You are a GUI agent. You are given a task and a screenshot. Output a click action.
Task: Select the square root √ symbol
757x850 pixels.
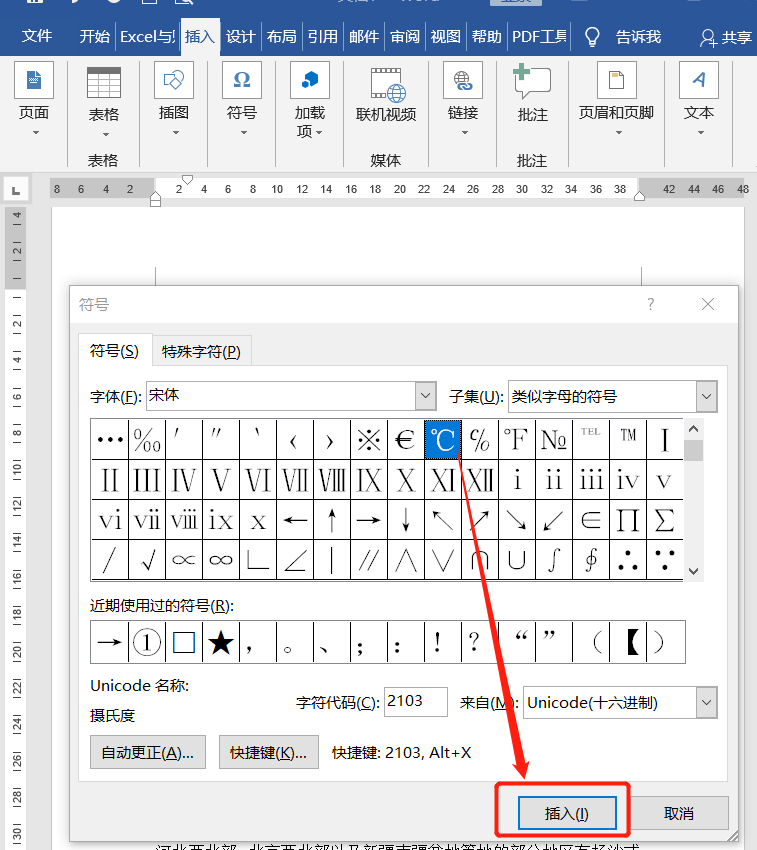coord(147,560)
